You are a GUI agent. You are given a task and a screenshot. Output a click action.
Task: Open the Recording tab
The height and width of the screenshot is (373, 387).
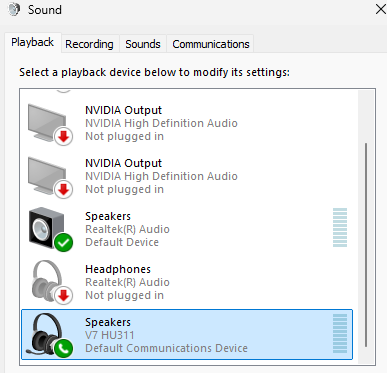89,44
